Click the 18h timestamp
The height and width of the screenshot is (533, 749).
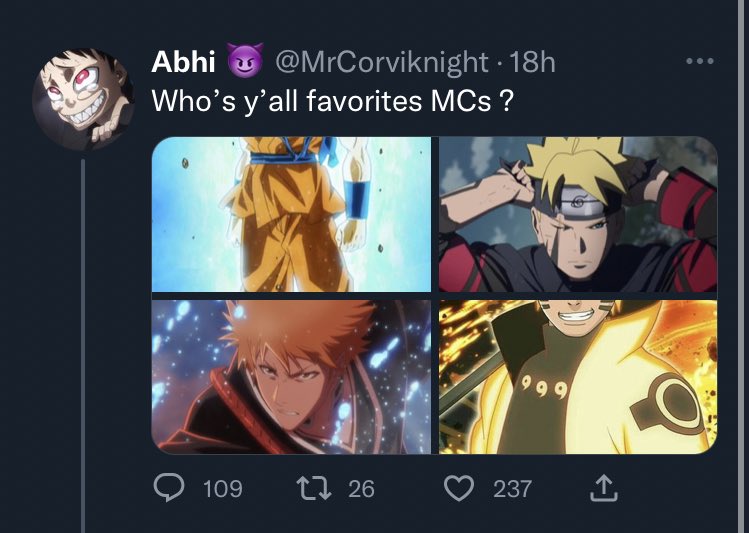(532, 62)
